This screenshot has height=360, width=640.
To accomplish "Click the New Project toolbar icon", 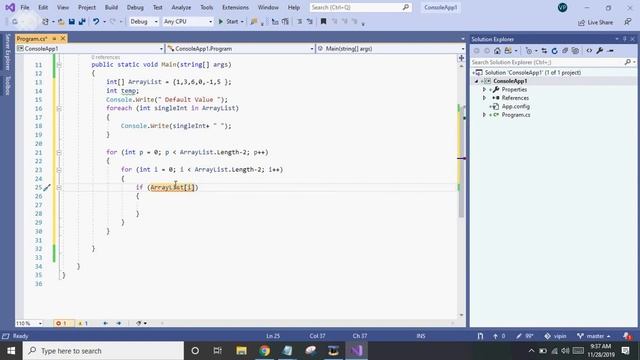I will (x=45, y=22).
